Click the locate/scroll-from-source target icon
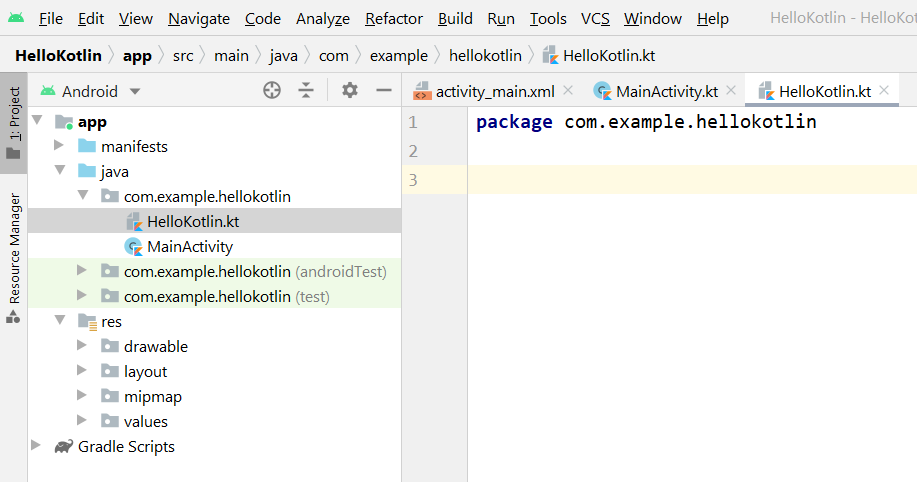Image resolution: width=917 pixels, height=482 pixels. (x=272, y=91)
